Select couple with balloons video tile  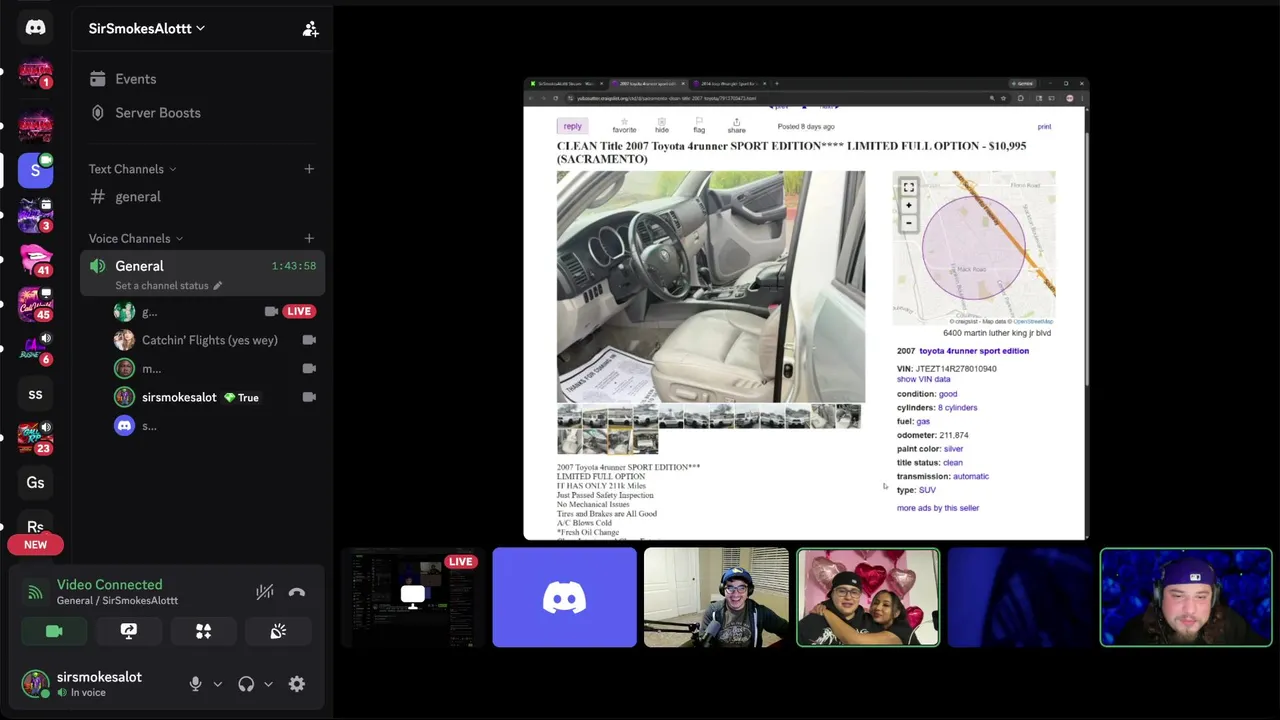click(x=868, y=597)
